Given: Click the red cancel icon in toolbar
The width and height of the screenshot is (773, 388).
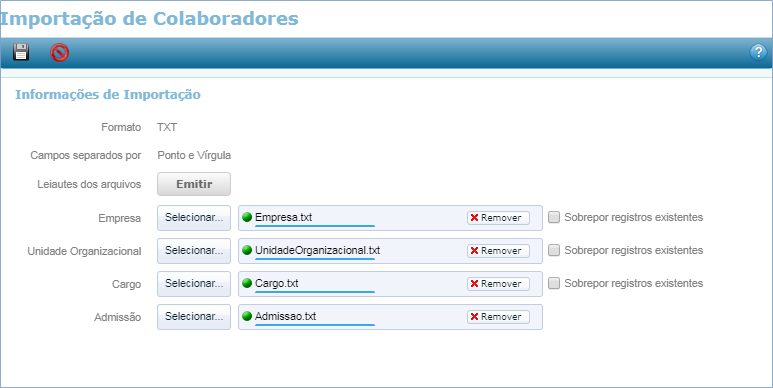Looking at the screenshot, I should pyautogui.click(x=59, y=52).
